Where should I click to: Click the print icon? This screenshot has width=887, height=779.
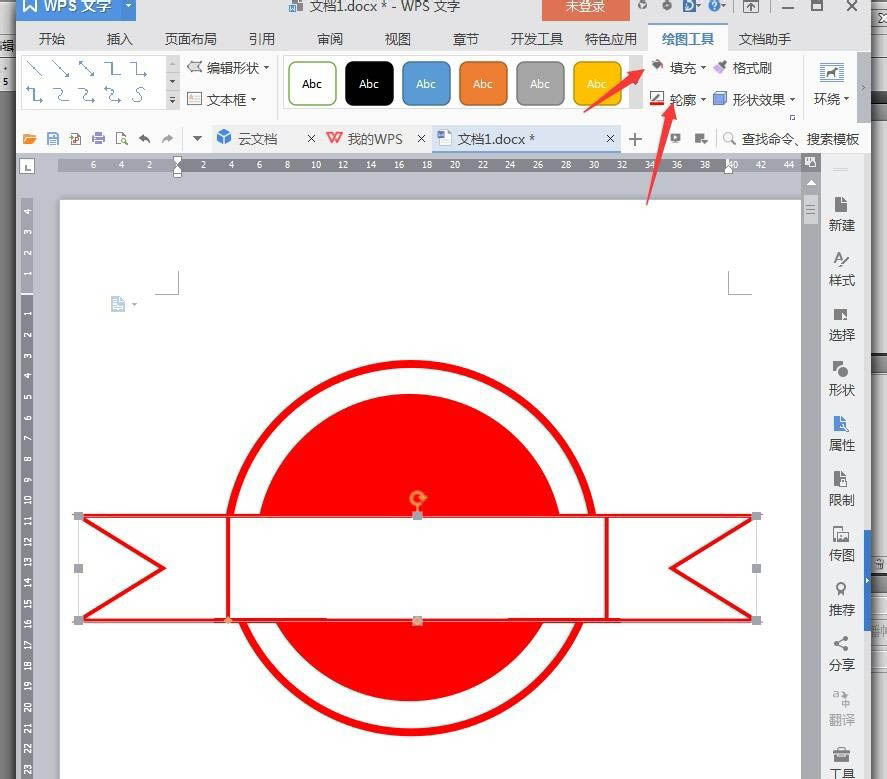click(98, 139)
